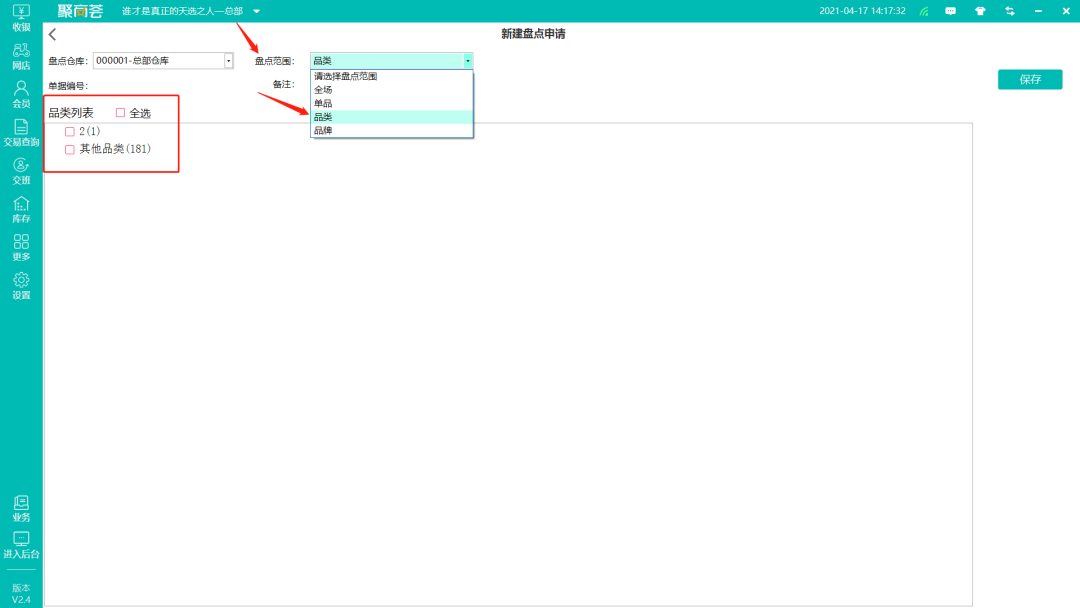Screen dimensions: 1080x608
Task: Click the 进入后台 enter backend icon
Action: pos(21,545)
